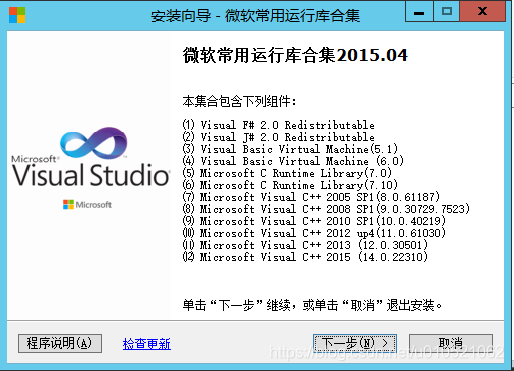Click the 取消 button to exit
514x371 pixels.
click(451, 343)
